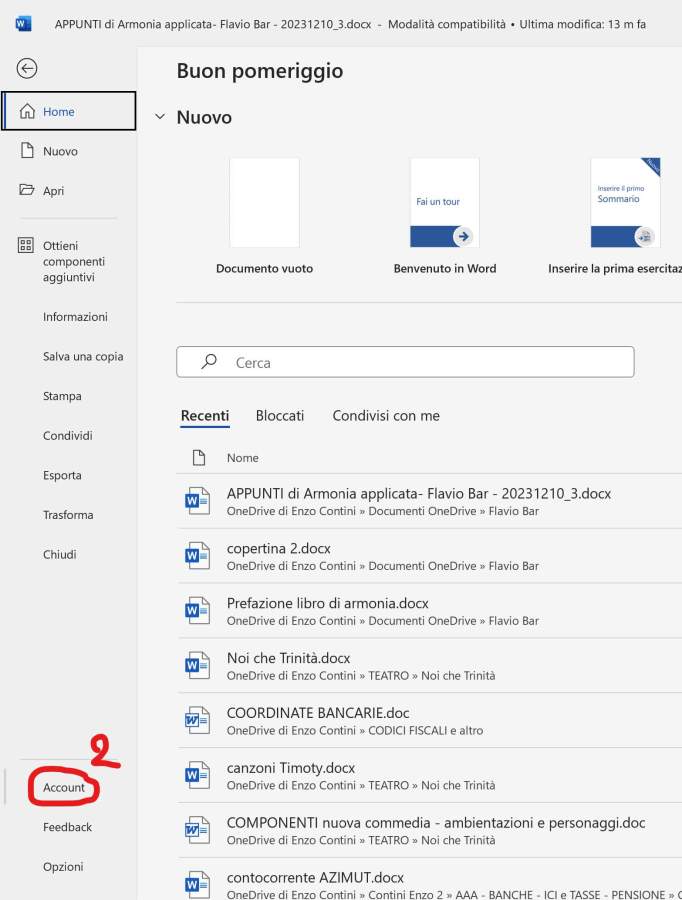The width and height of the screenshot is (682, 900).
Task: Open Opzioni in the sidebar
Action: pos(63,867)
